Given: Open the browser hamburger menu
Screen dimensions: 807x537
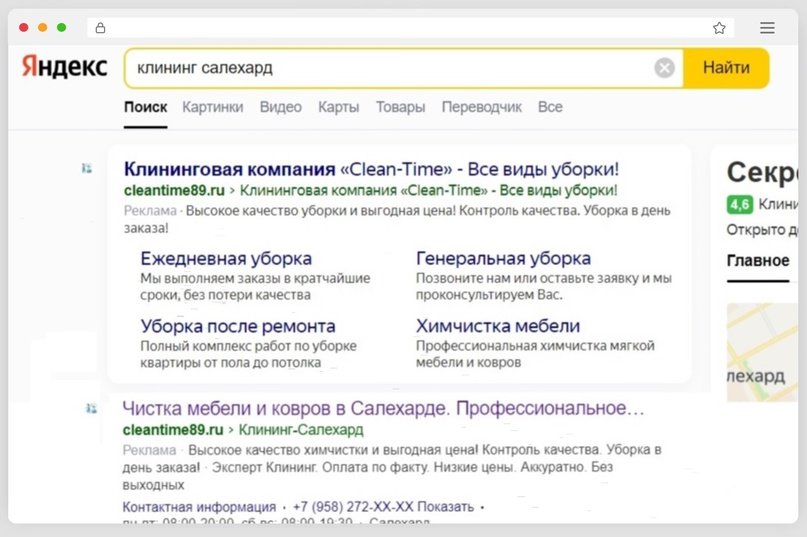Looking at the screenshot, I should (x=767, y=28).
